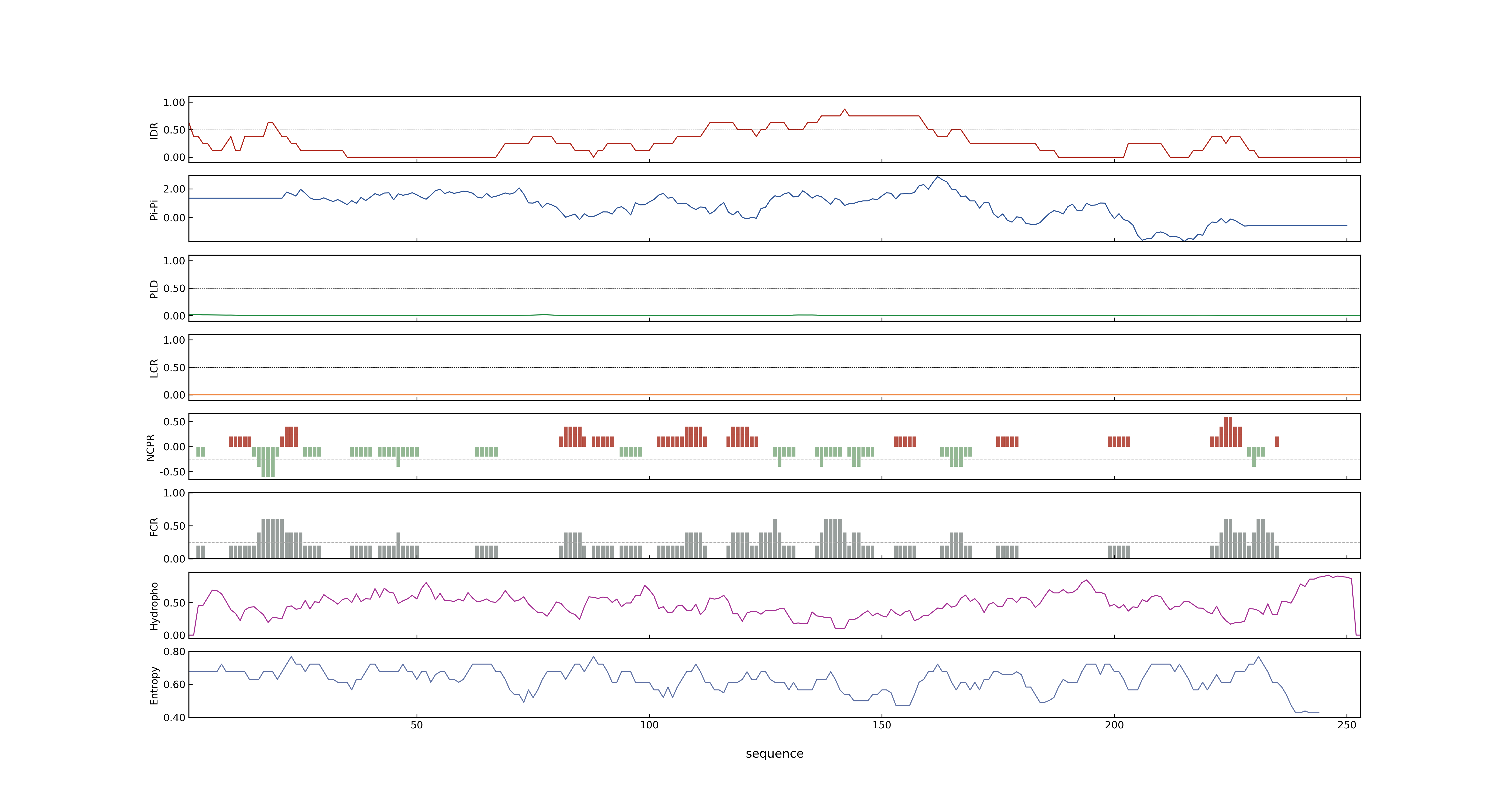
Task: Click the x-axis tick label 150
Action: tap(882, 725)
